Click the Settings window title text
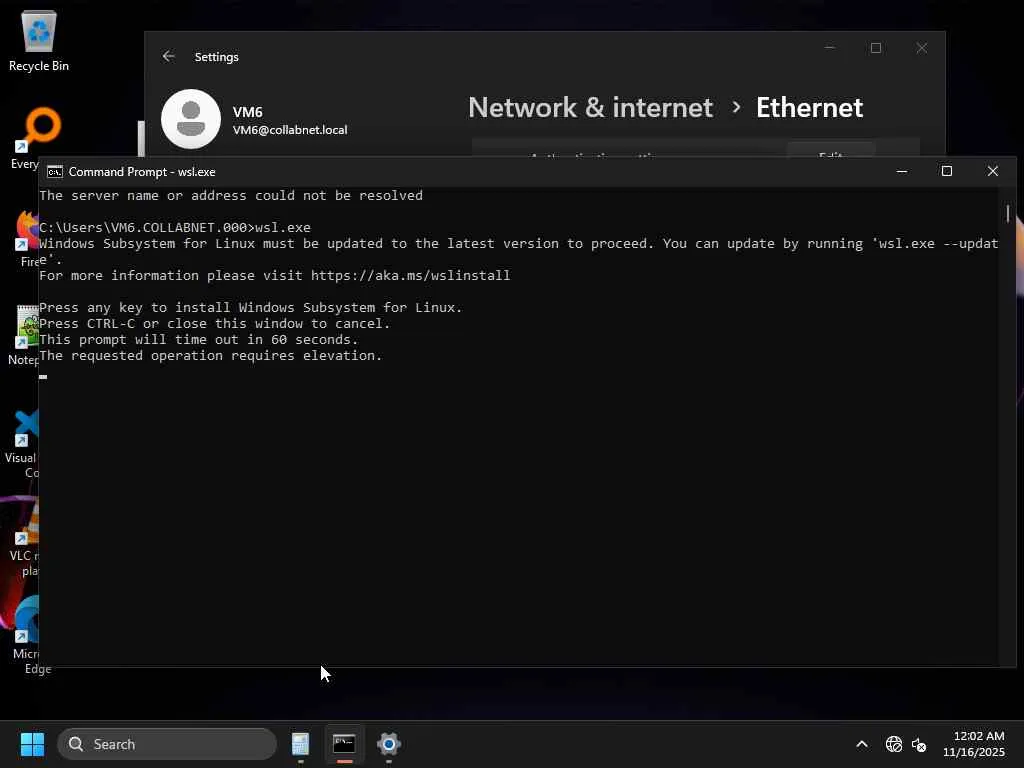Screen dimensions: 1024x768 [x=217, y=57]
